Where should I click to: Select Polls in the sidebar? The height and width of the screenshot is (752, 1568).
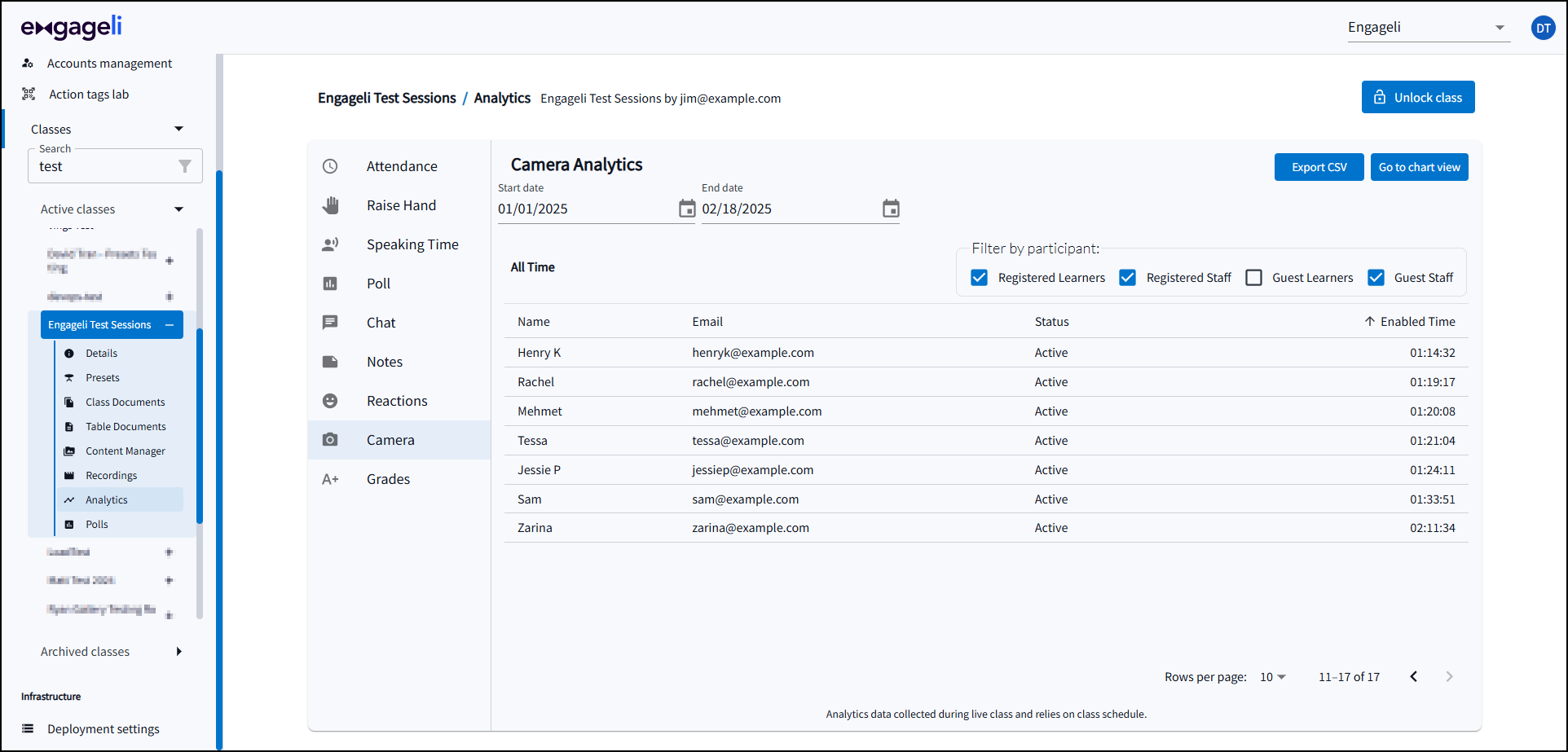coord(97,525)
